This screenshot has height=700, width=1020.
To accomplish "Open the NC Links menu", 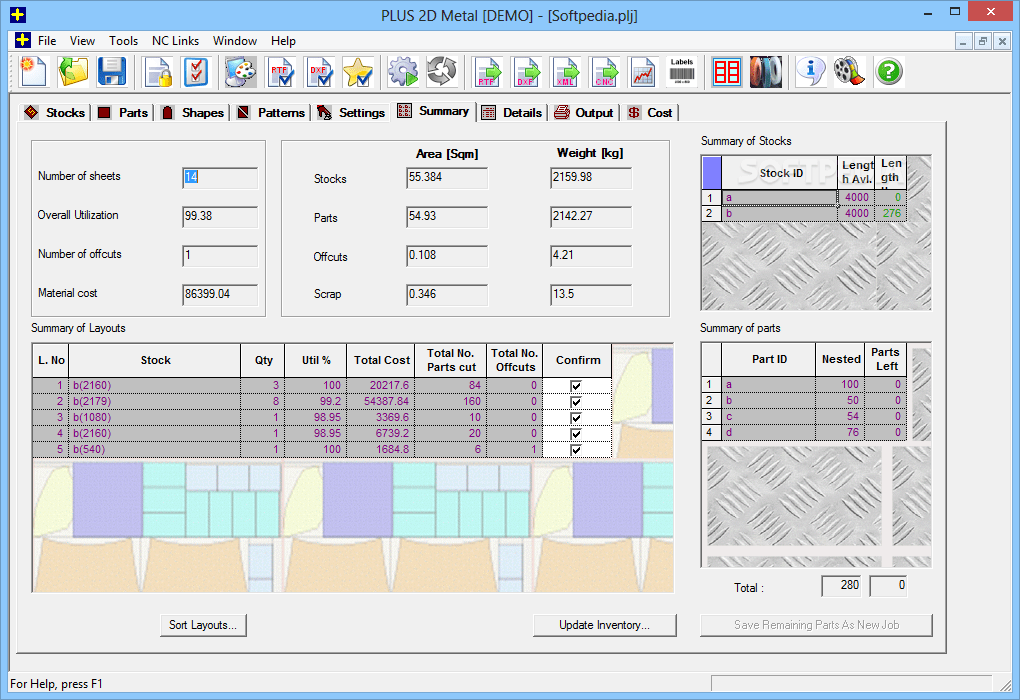I will point(175,40).
